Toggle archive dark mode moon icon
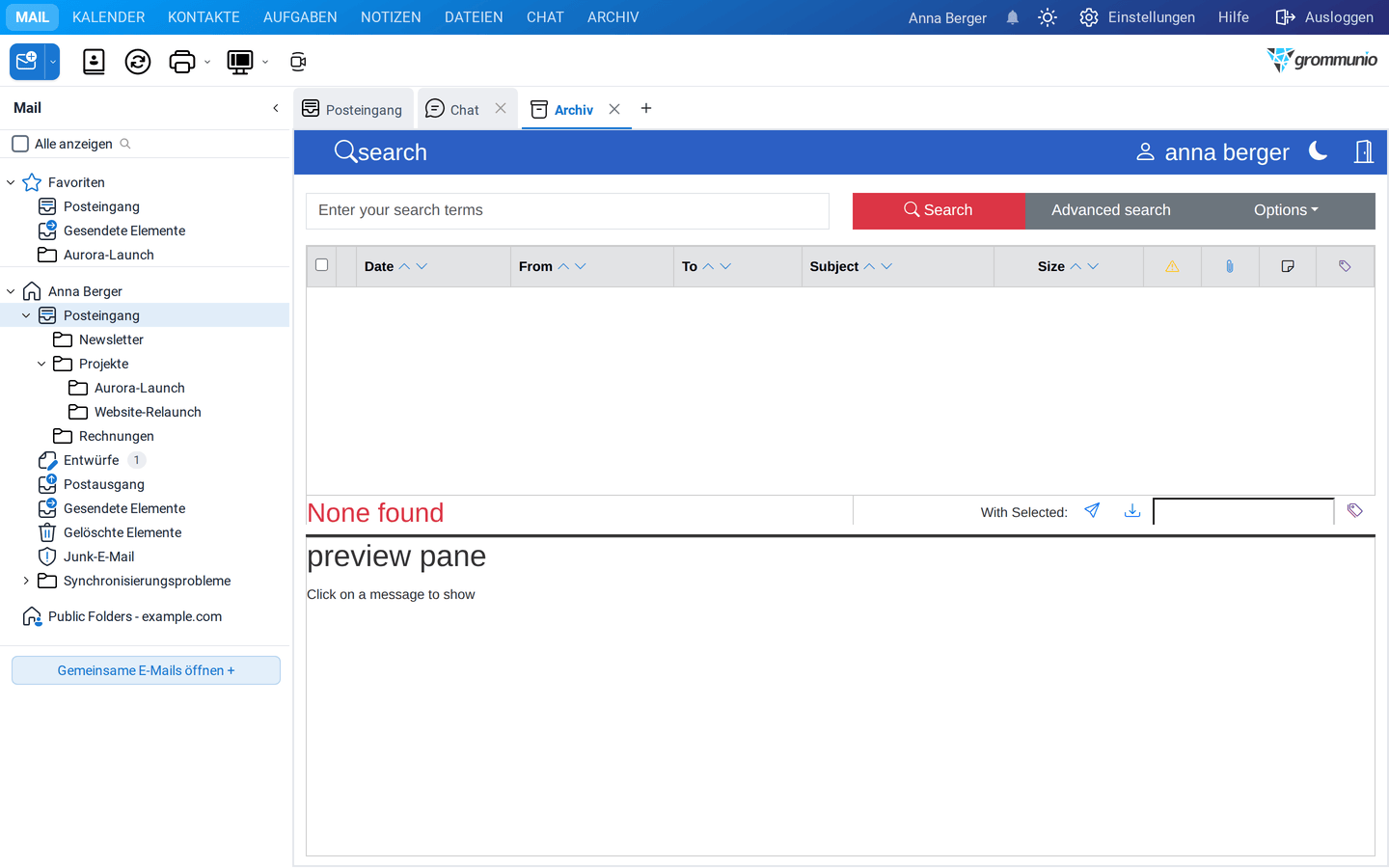This screenshot has height=868, width=1389. pyautogui.click(x=1318, y=151)
